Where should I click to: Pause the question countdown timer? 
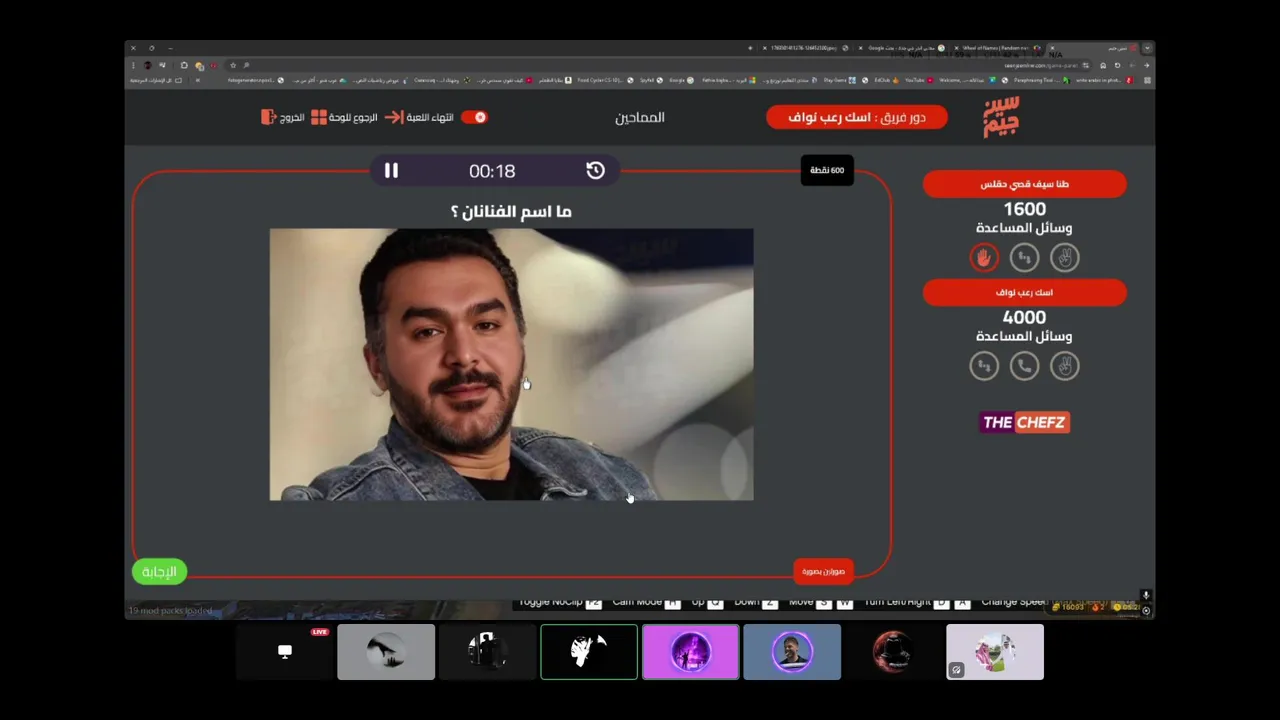[391, 171]
